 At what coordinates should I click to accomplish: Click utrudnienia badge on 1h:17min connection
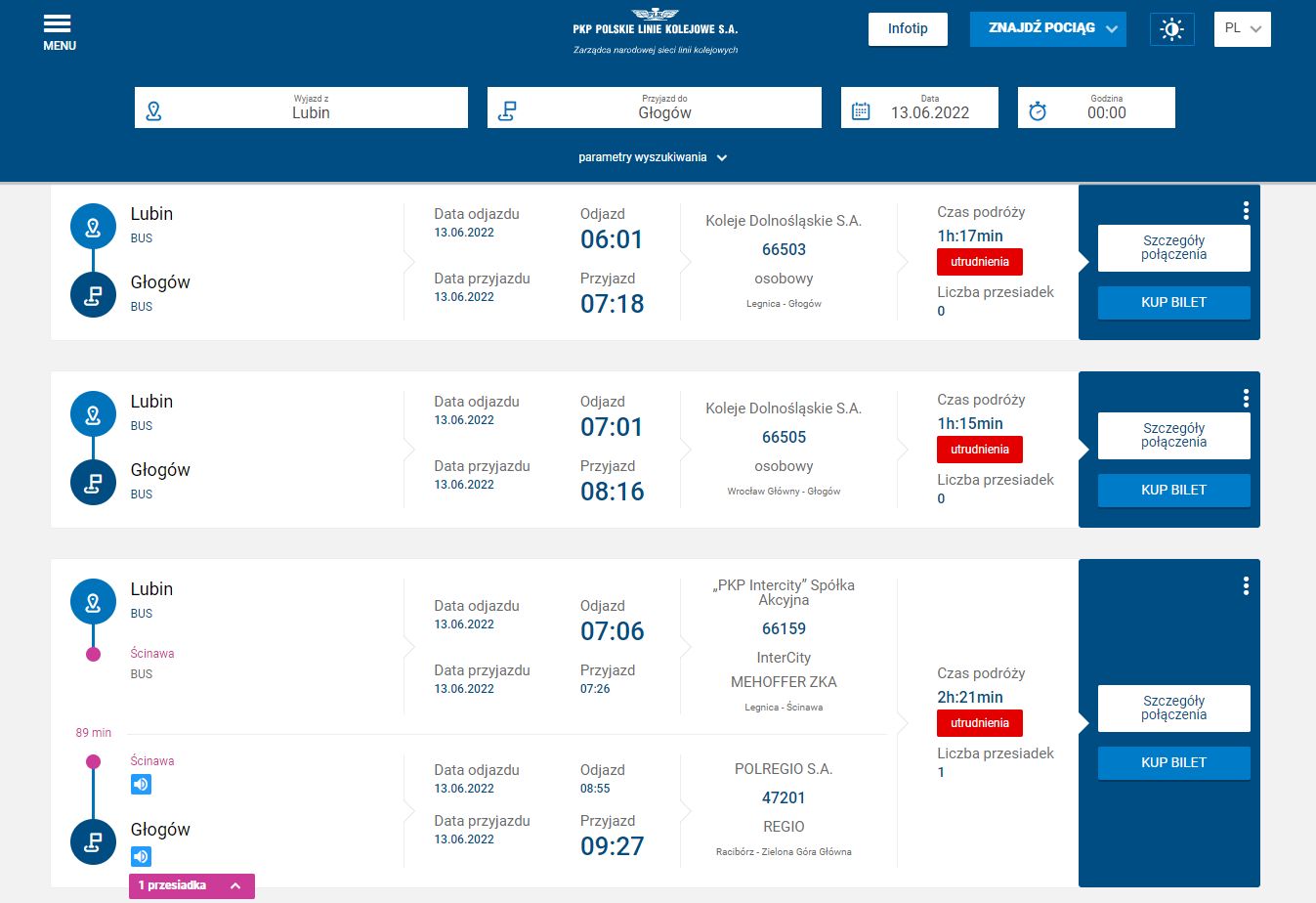(980, 262)
